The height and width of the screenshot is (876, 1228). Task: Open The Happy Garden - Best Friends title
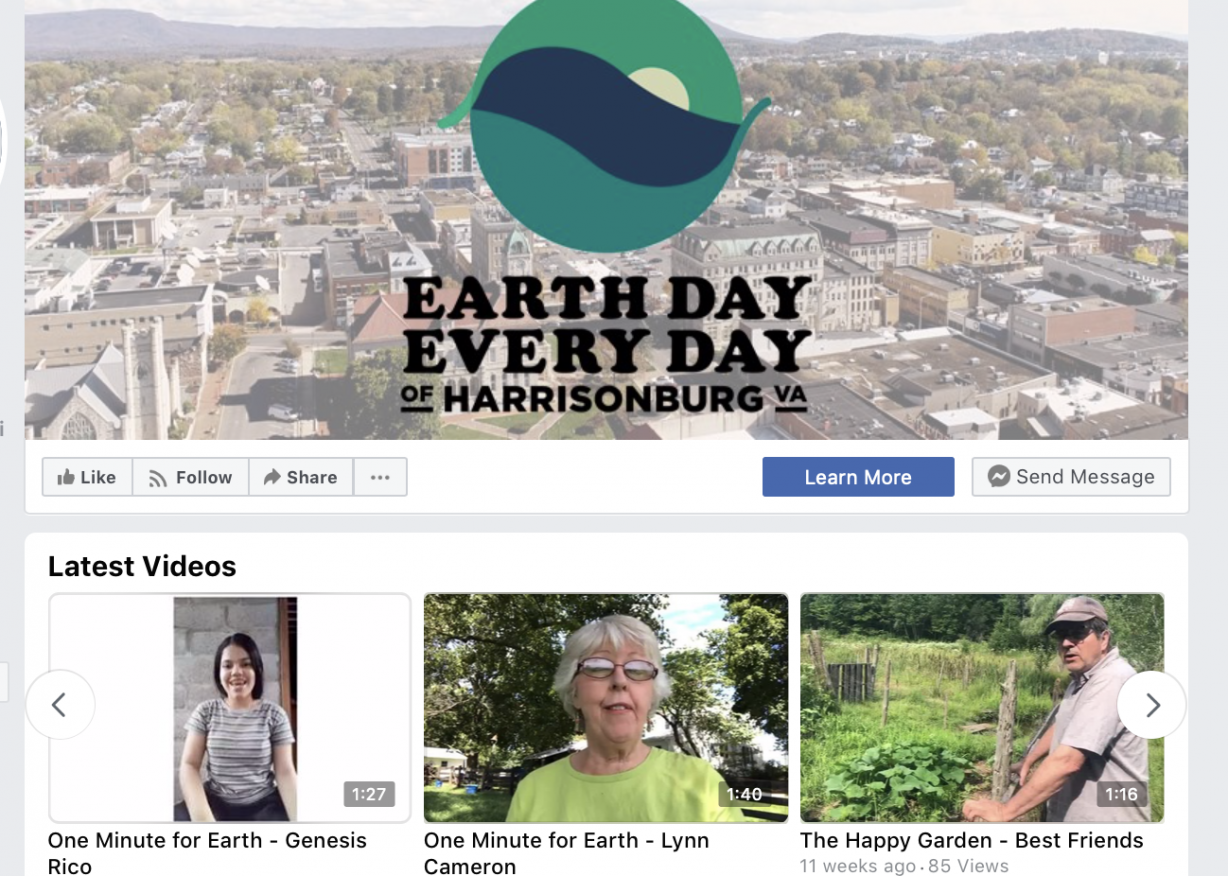(x=972, y=840)
